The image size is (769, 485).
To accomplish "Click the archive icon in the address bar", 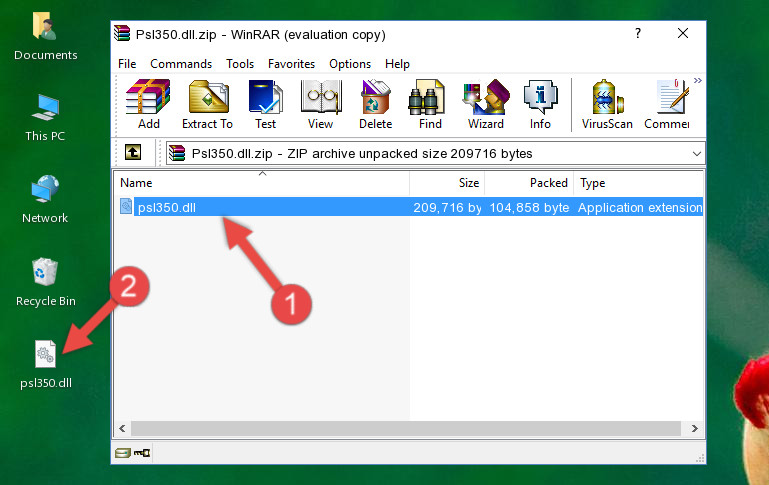I will tap(177, 153).
